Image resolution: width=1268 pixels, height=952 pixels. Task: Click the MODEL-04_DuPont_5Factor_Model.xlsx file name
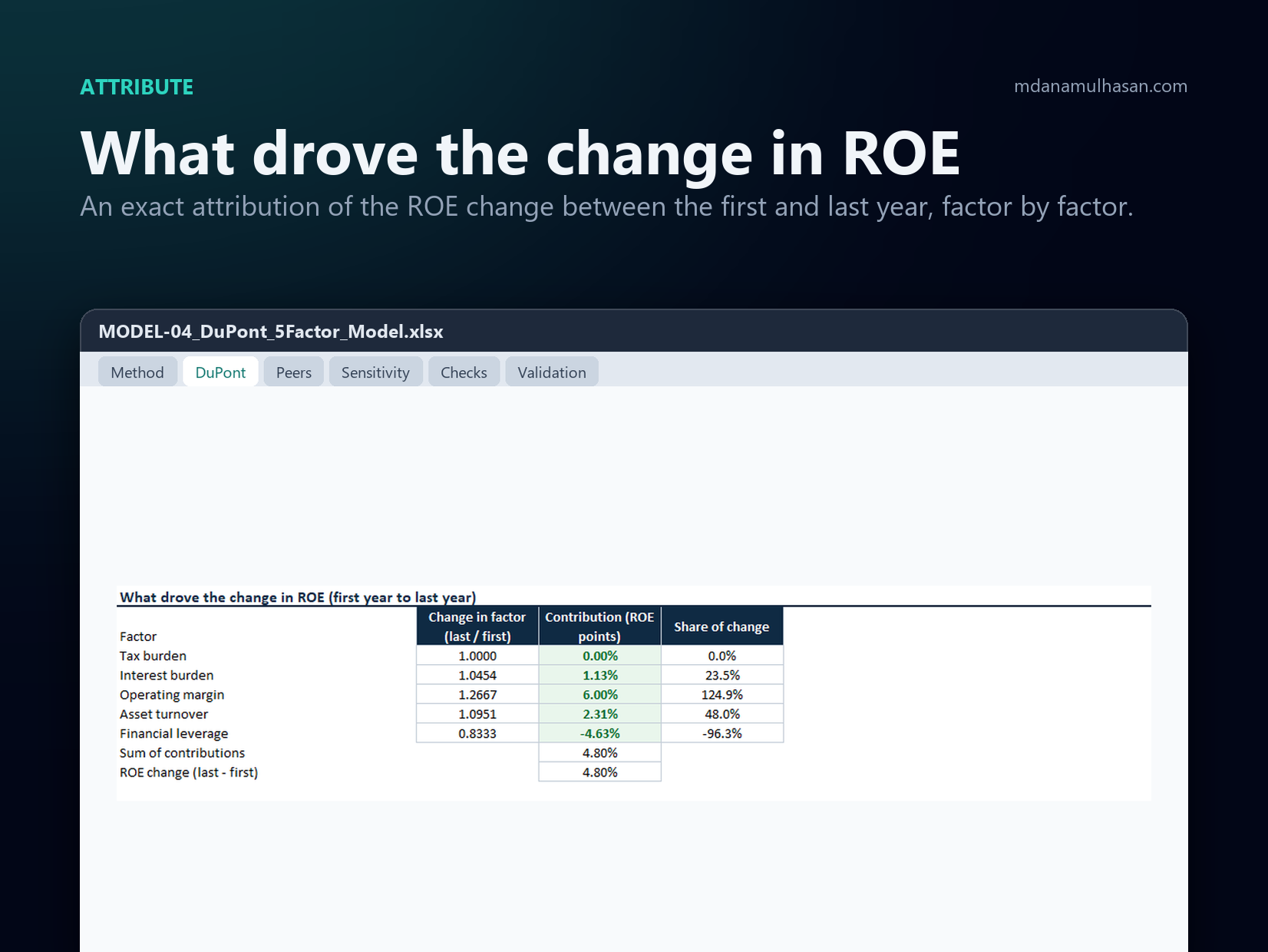point(271,332)
